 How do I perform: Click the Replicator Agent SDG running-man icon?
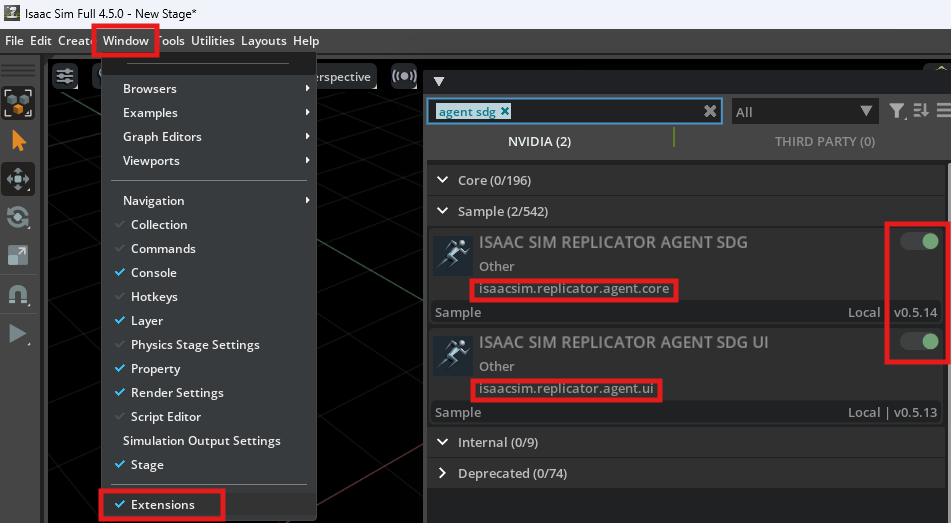pos(453,255)
